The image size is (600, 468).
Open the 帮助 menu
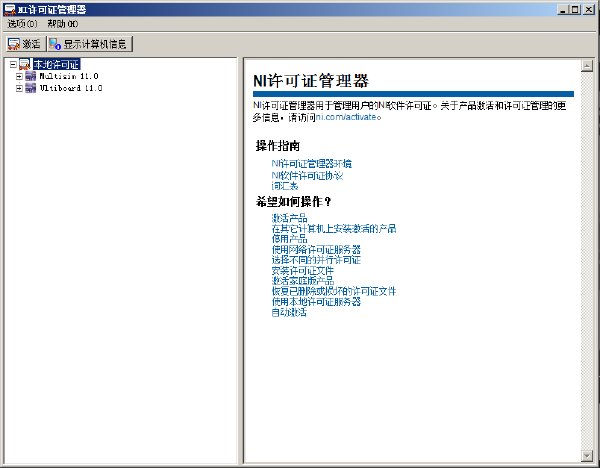63,24
